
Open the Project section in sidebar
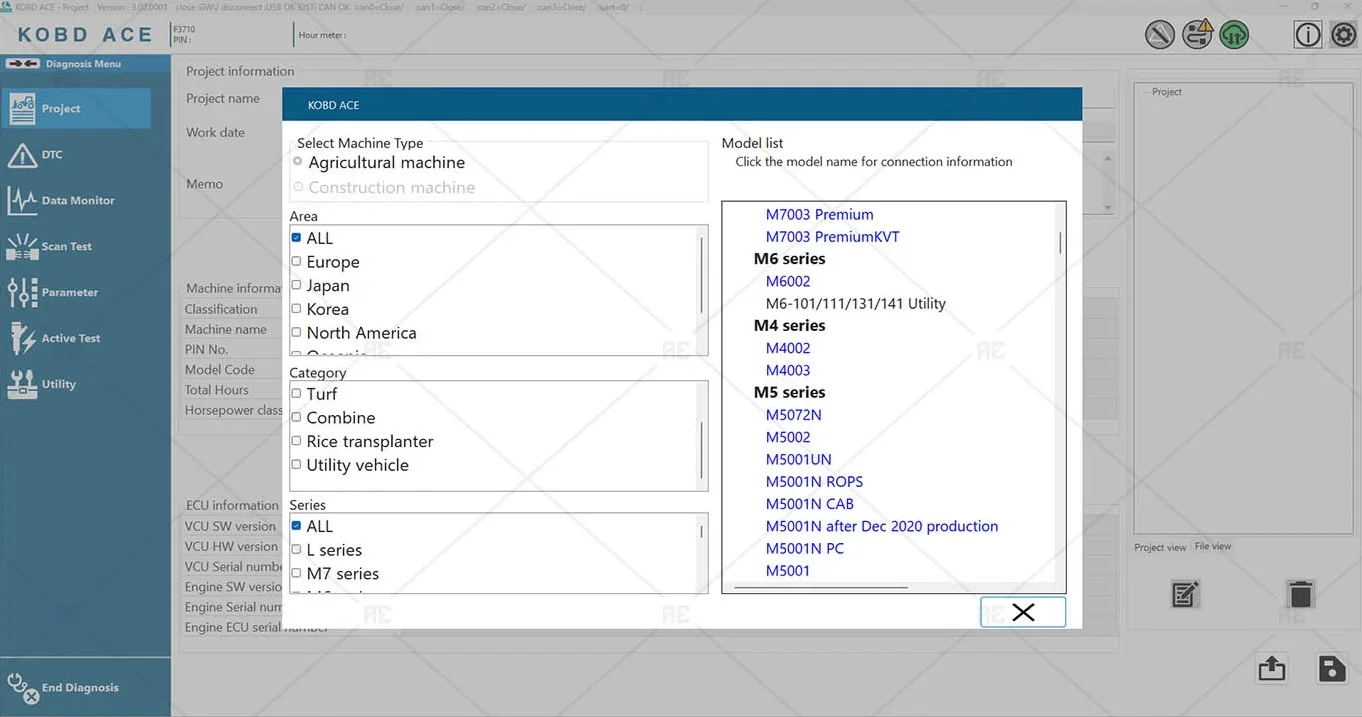(x=76, y=108)
